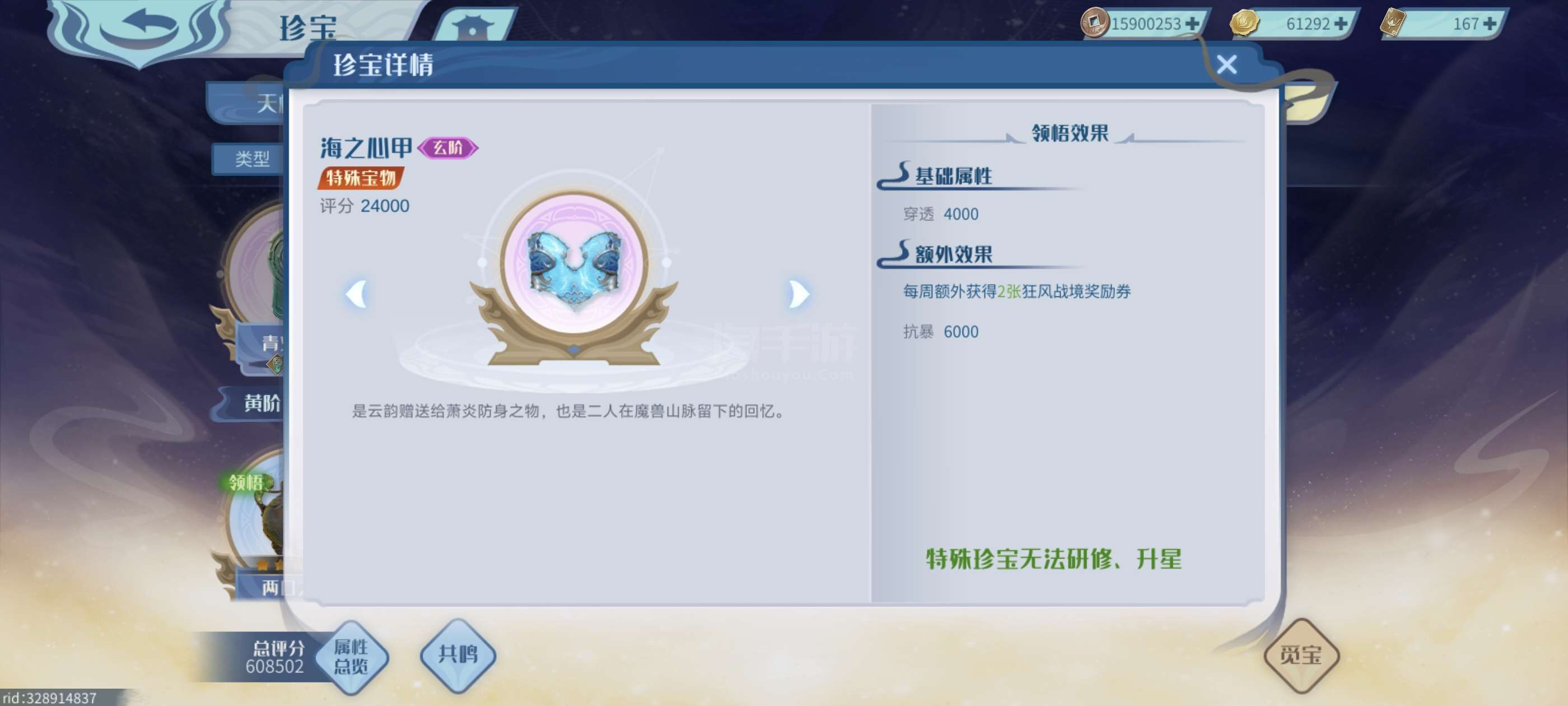Add copper coins via plus icon
Viewport: 1568px width, 706px height.
[x=1192, y=24]
